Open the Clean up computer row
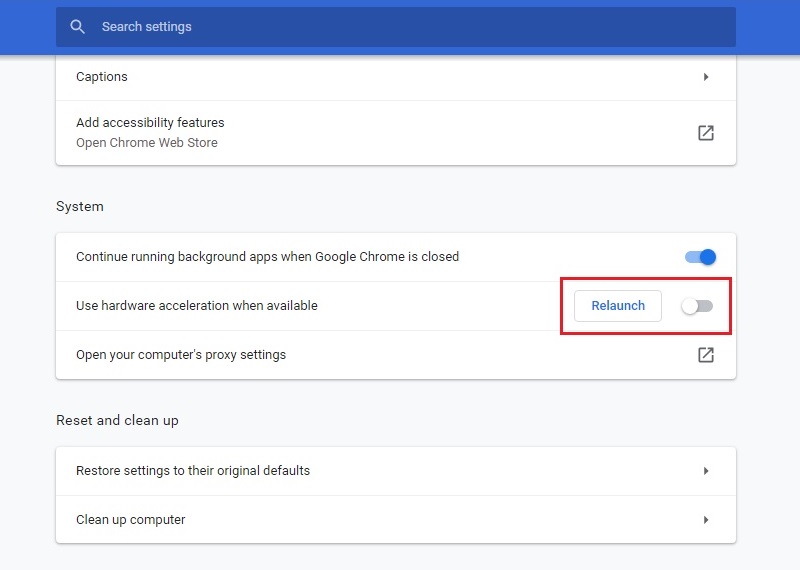This screenshot has width=800, height=570. 395,519
